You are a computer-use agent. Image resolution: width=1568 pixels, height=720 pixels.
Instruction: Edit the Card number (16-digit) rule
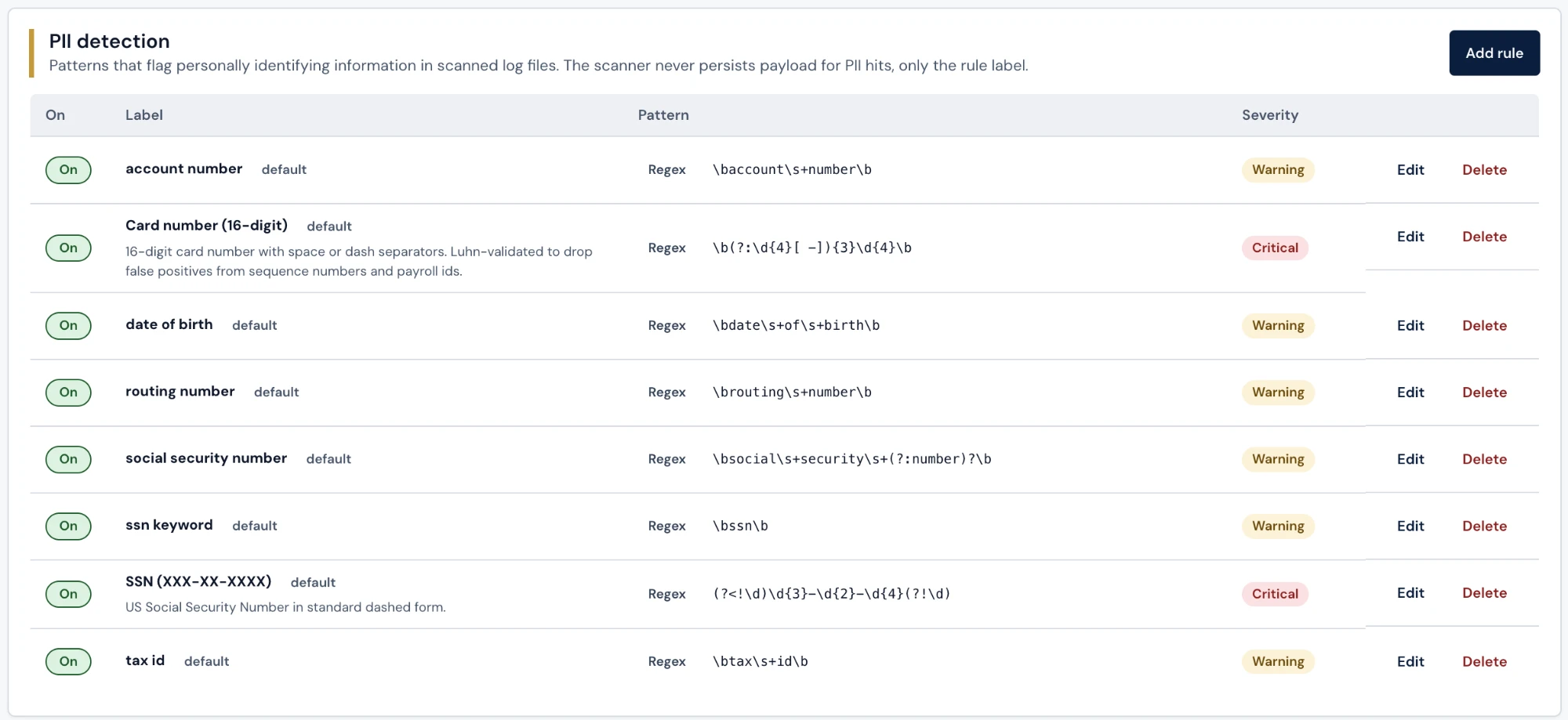click(1410, 237)
